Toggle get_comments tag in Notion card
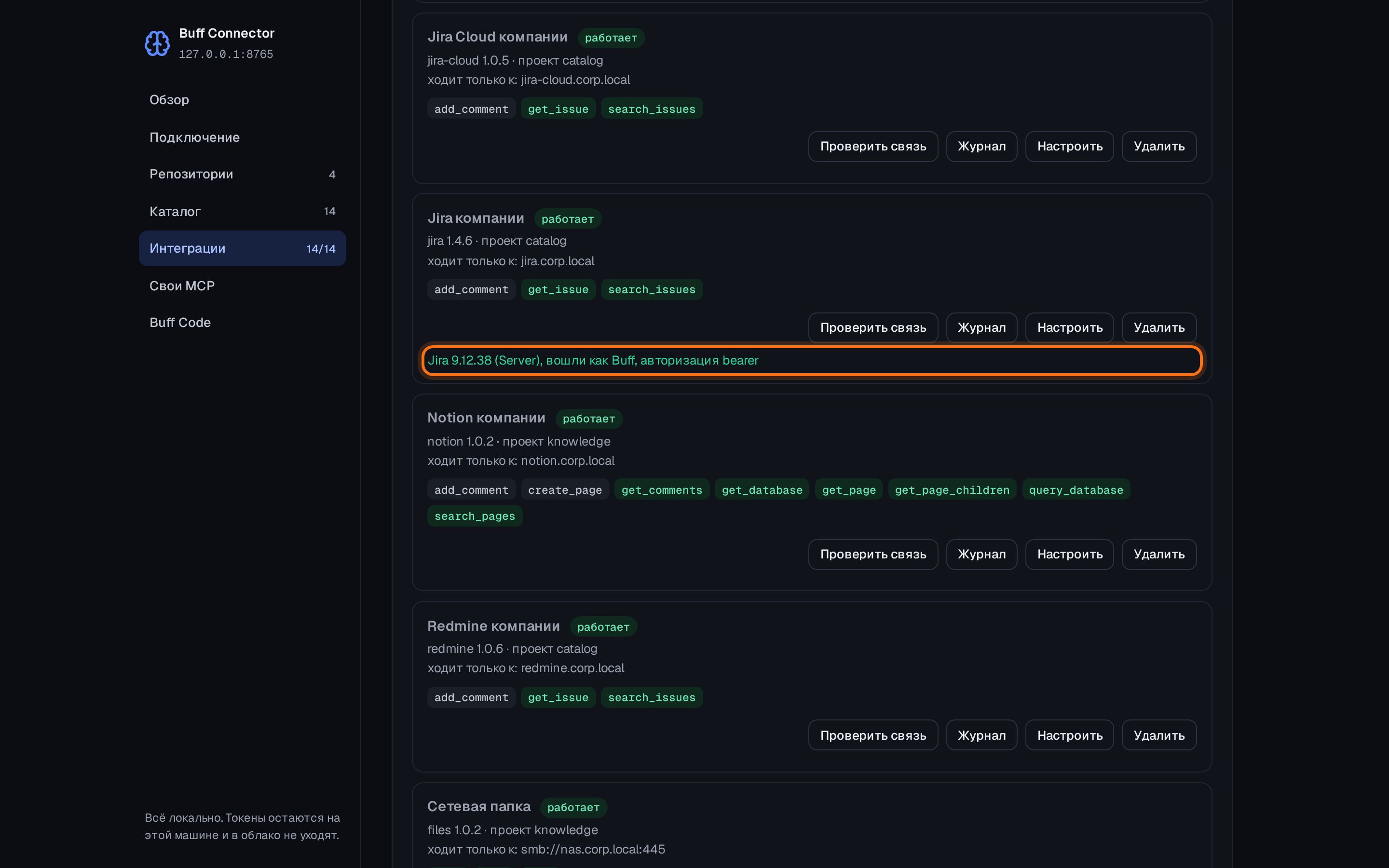The width and height of the screenshot is (1389, 868). coord(662,490)
